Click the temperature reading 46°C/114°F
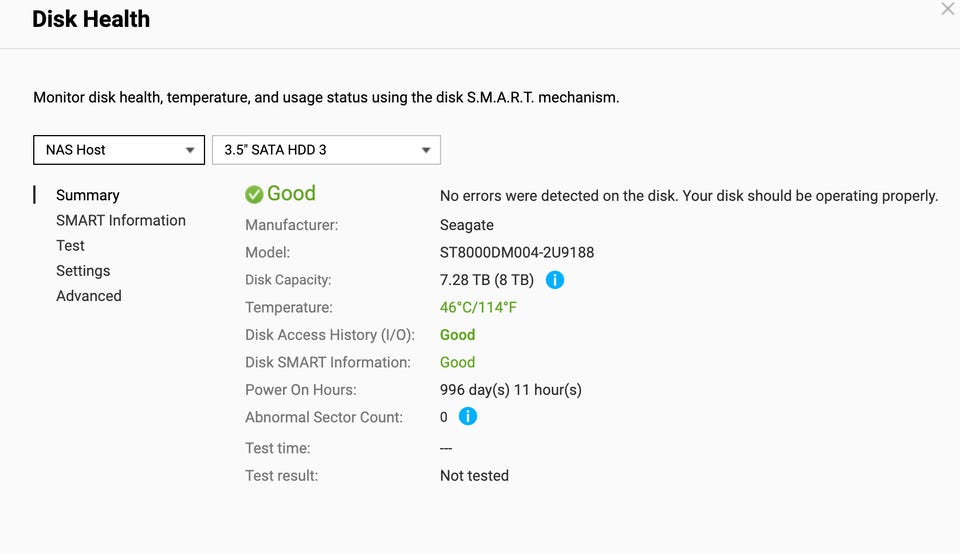The height and width of the screenshot is (554, 960). (x=478, y=307)
